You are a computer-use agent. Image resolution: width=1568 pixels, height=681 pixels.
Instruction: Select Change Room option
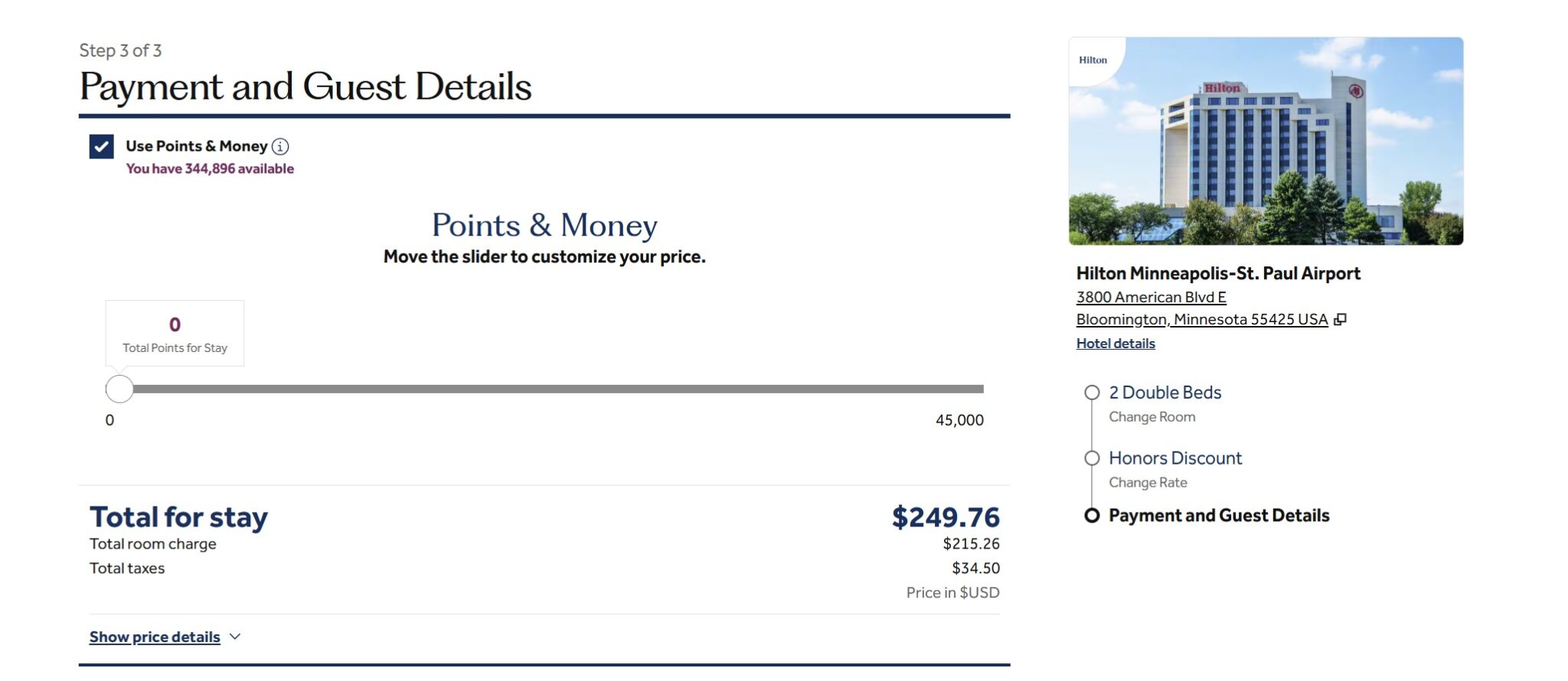click(1151, 417)
